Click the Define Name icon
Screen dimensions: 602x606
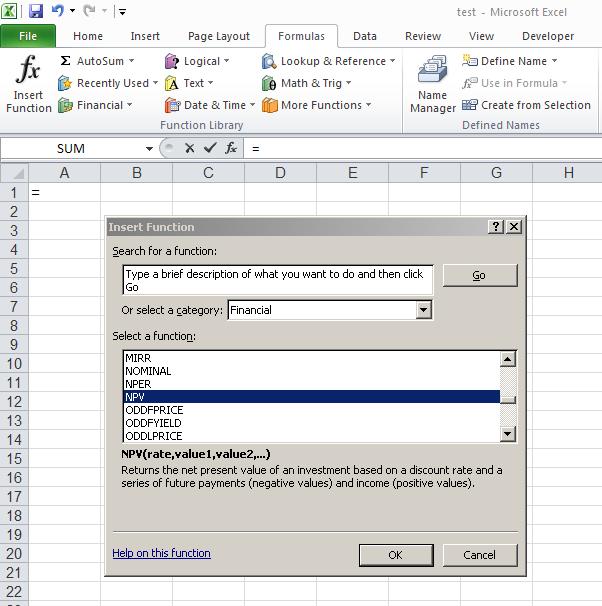pyautogui.click(x=470, y=61)
